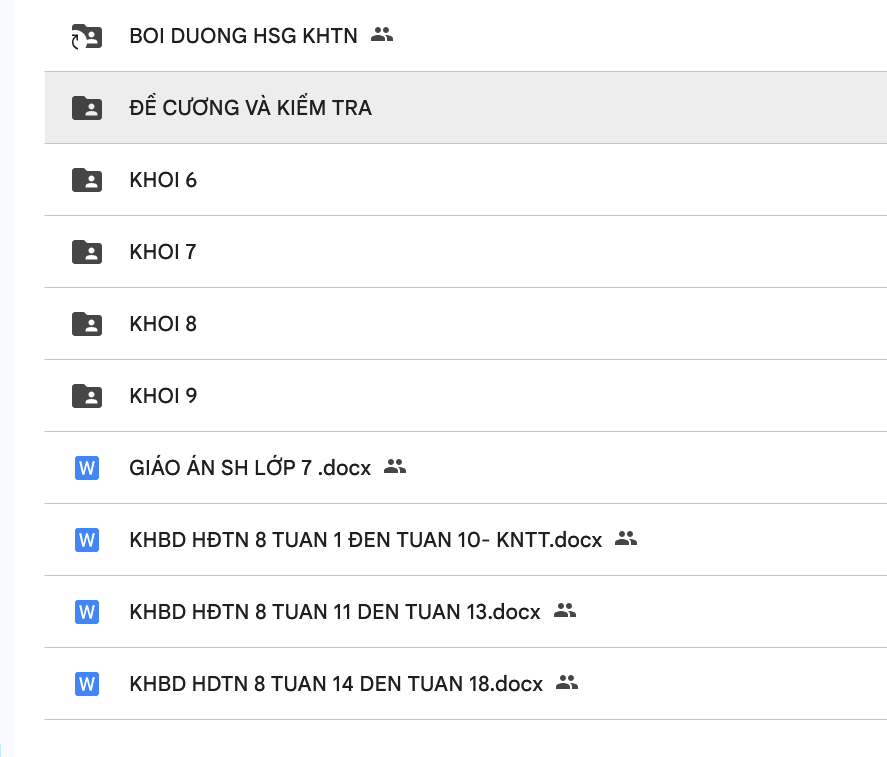Click the shared icon after TUAN 10- KNTT.docx
Screen dimensions: 887x757
[626, 538]
